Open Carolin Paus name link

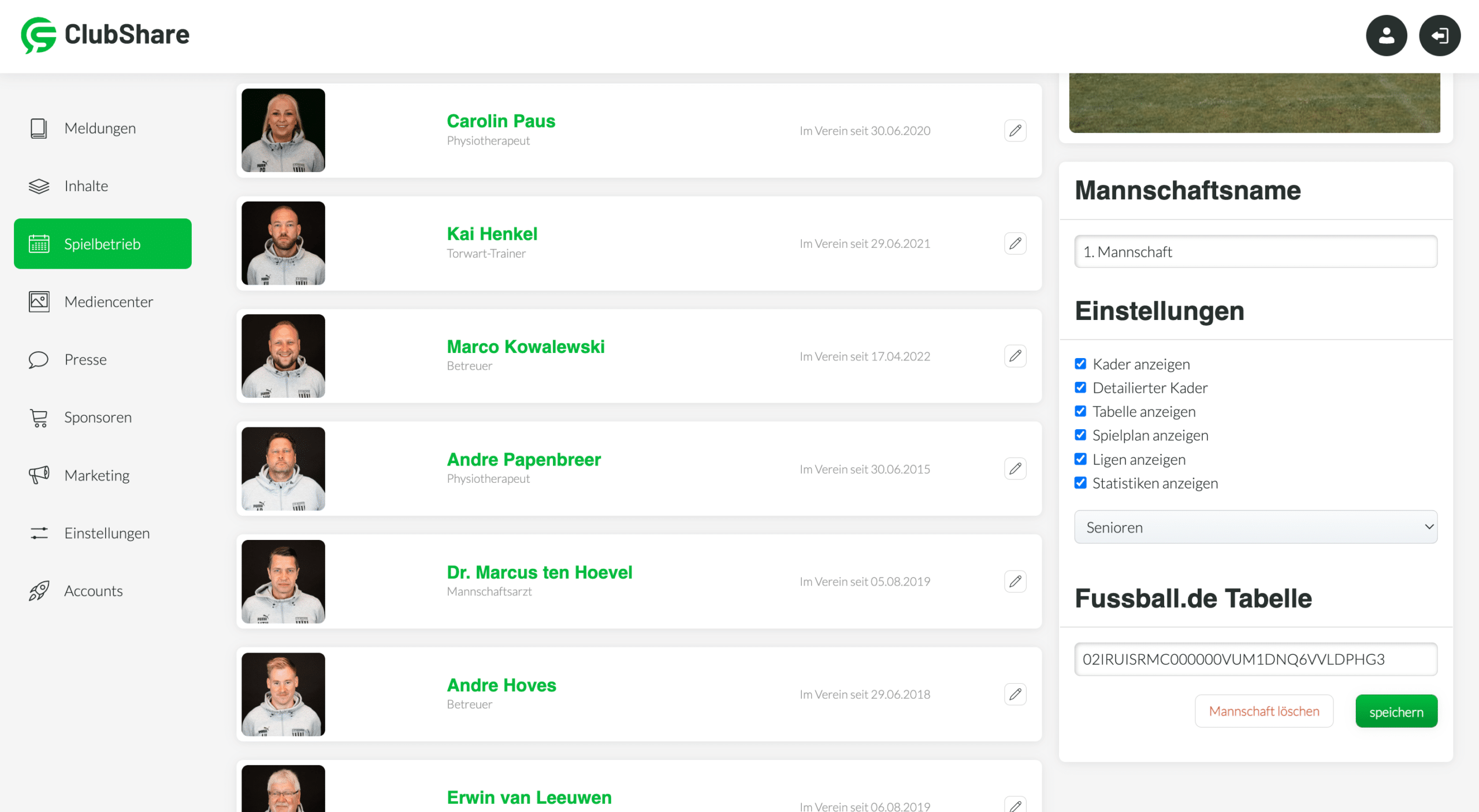(x=501, y=121)
